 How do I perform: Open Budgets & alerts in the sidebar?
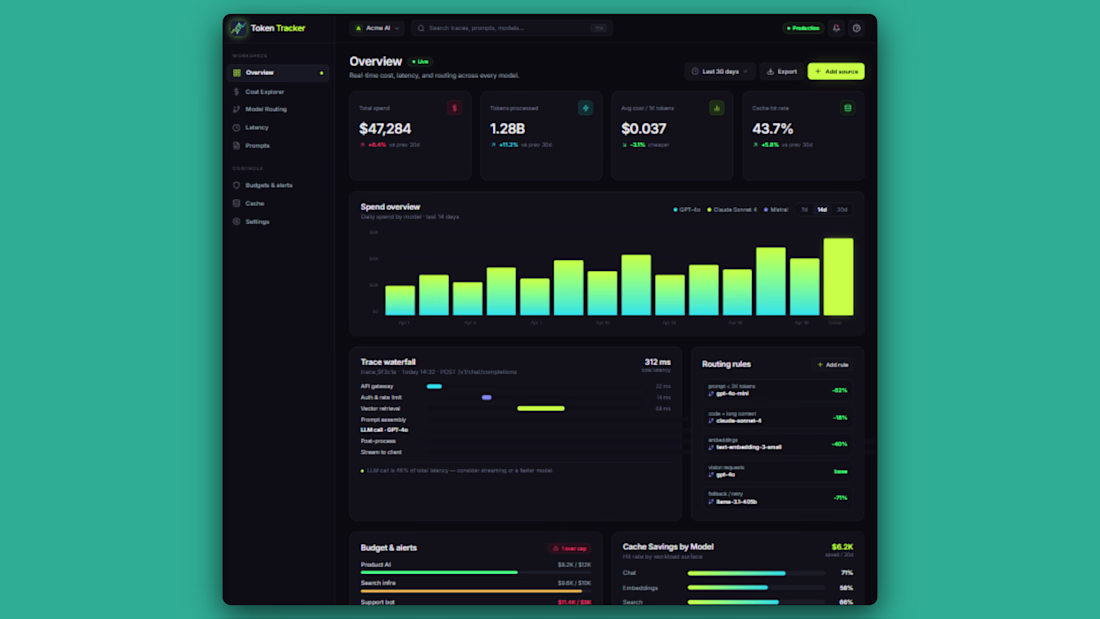[x=278, y=185]
